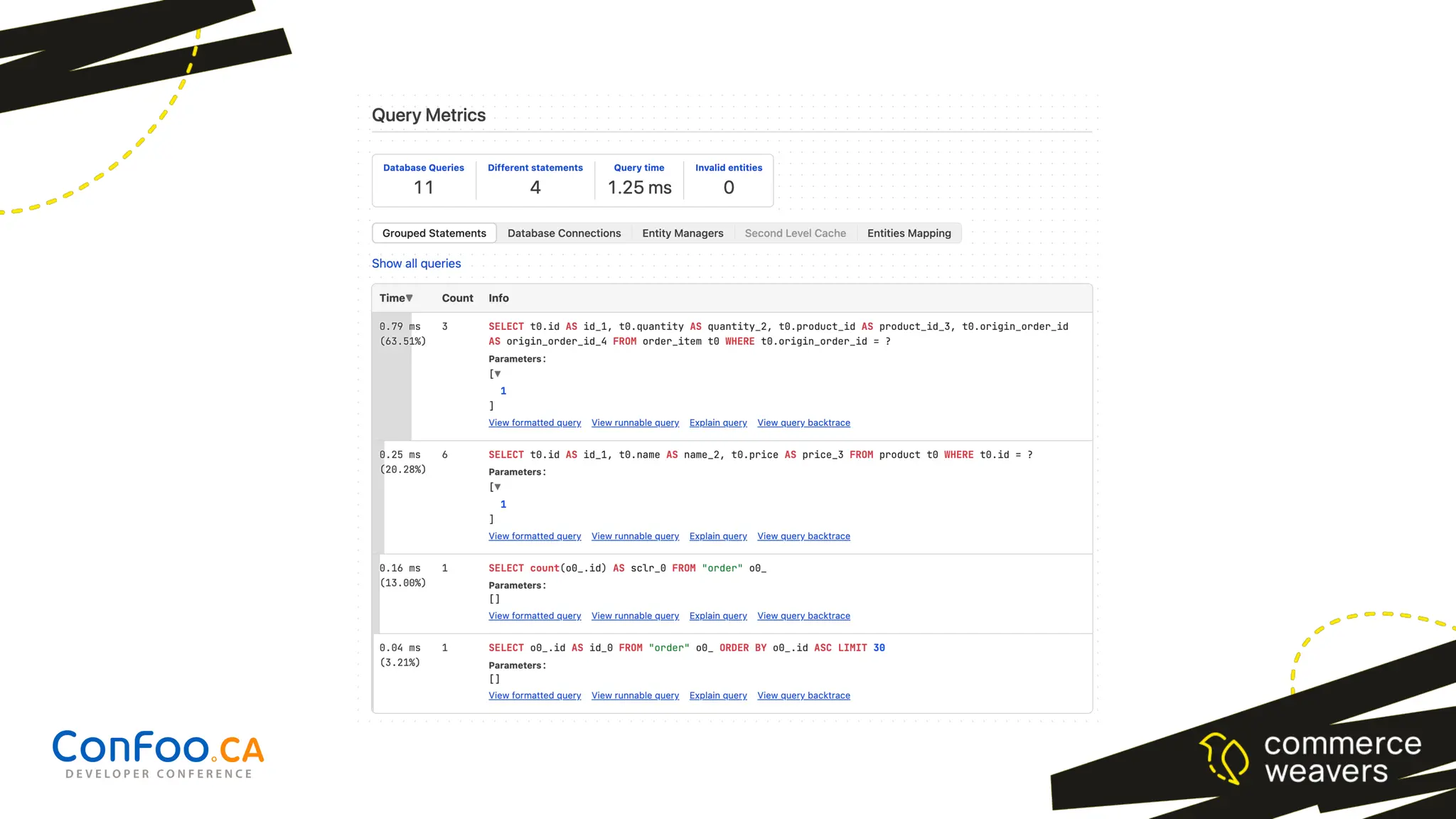Select the Second Level Cache tab
Image resolution: width=1456 pixels, height=819 pixels.
(x=795, y=233)
